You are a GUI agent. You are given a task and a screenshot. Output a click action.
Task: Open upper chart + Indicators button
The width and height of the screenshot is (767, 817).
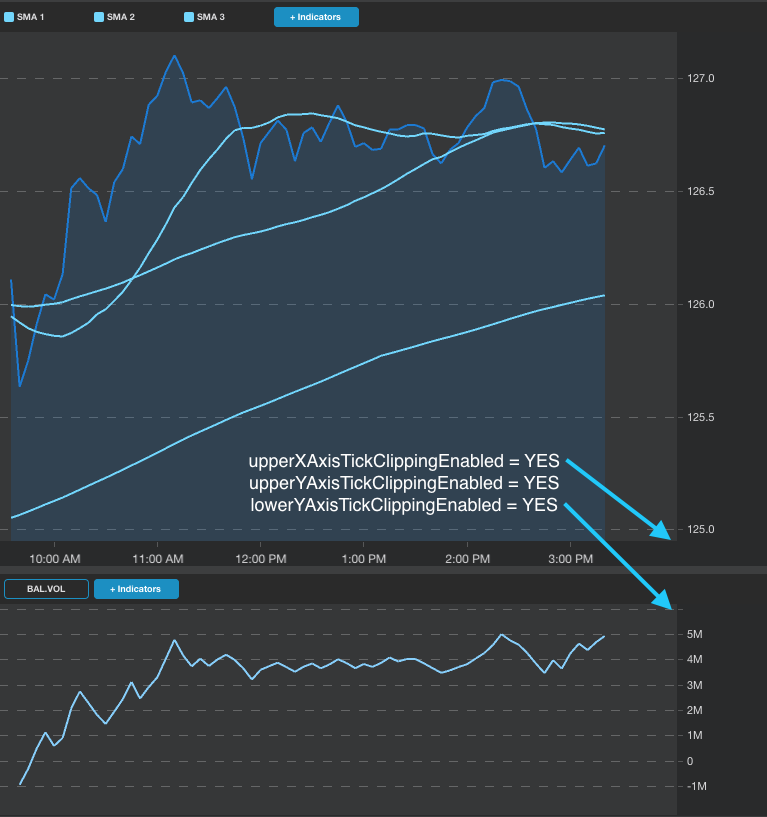pos(316,17)
